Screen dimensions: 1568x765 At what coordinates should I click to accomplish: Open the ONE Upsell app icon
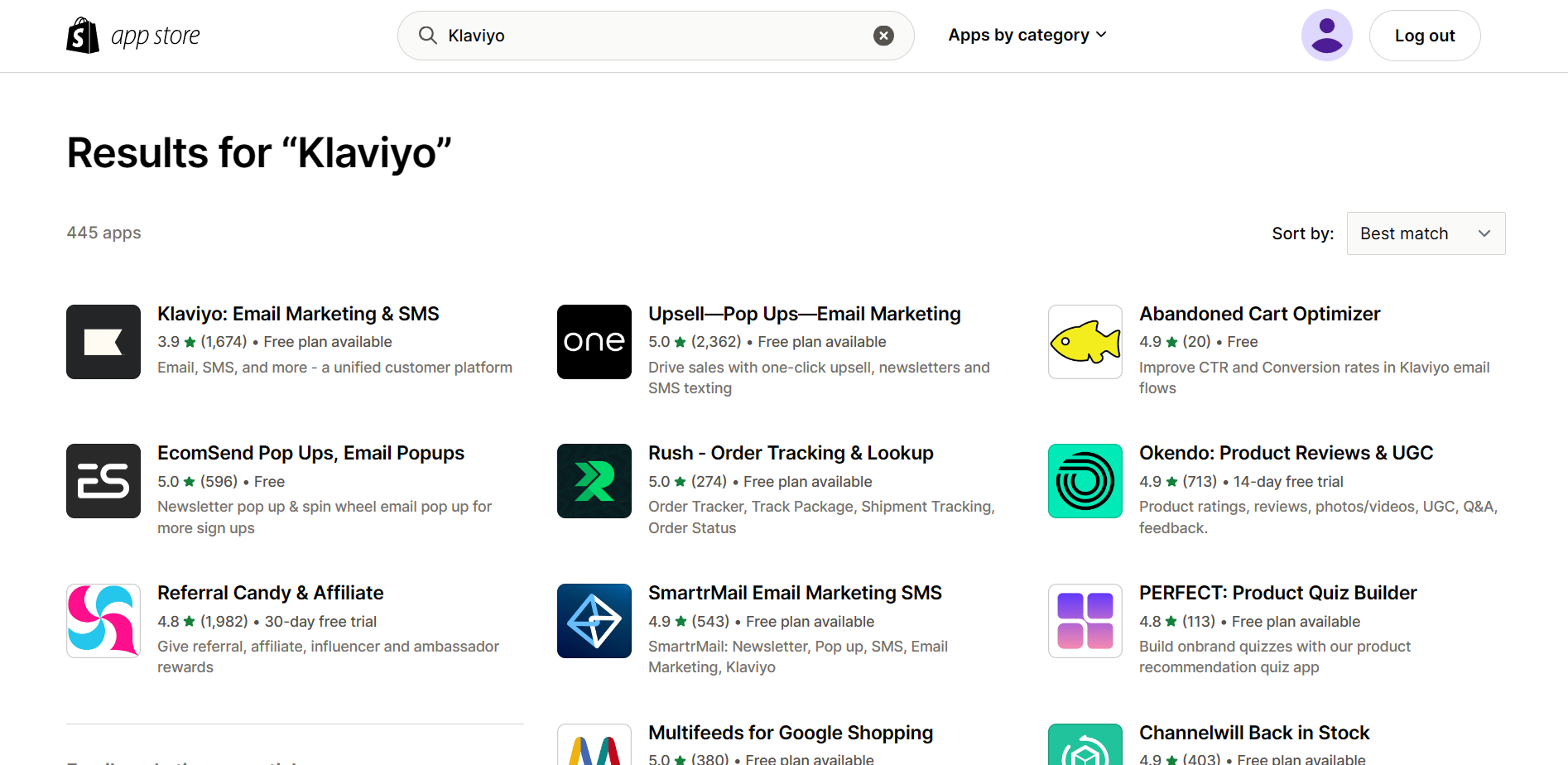[594, 342]
